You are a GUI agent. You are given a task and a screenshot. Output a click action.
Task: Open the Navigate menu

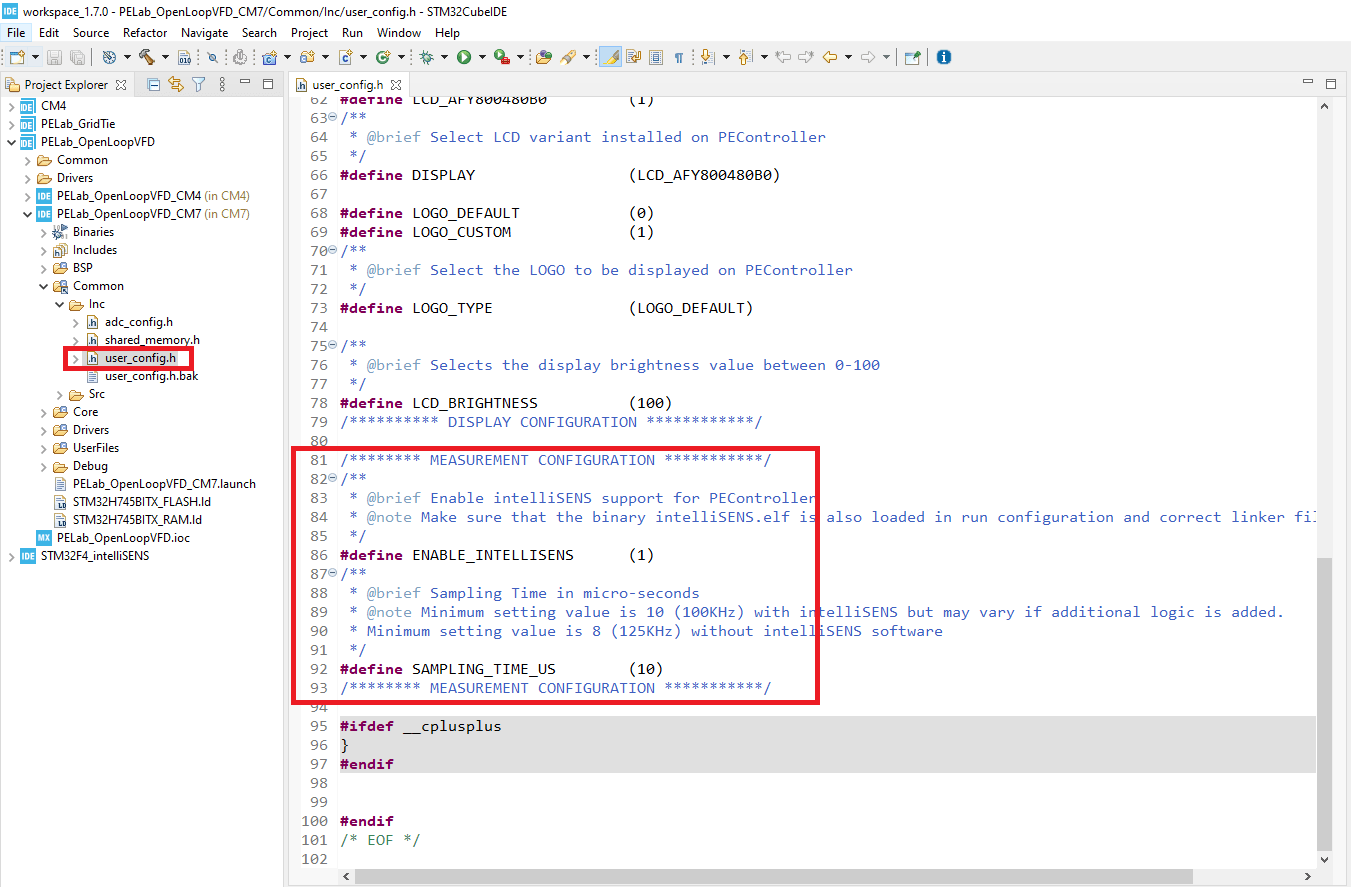[204, 33]
